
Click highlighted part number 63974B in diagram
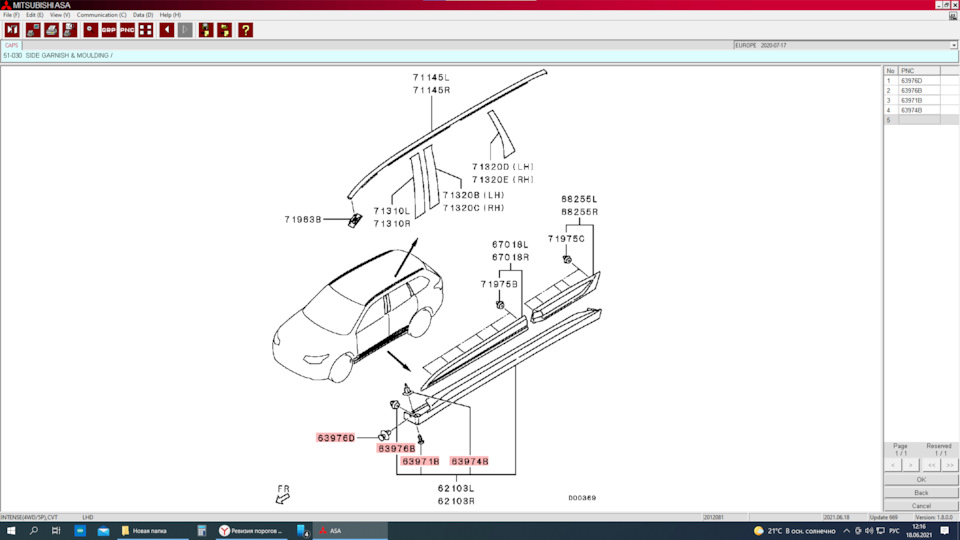coord(470,462)
